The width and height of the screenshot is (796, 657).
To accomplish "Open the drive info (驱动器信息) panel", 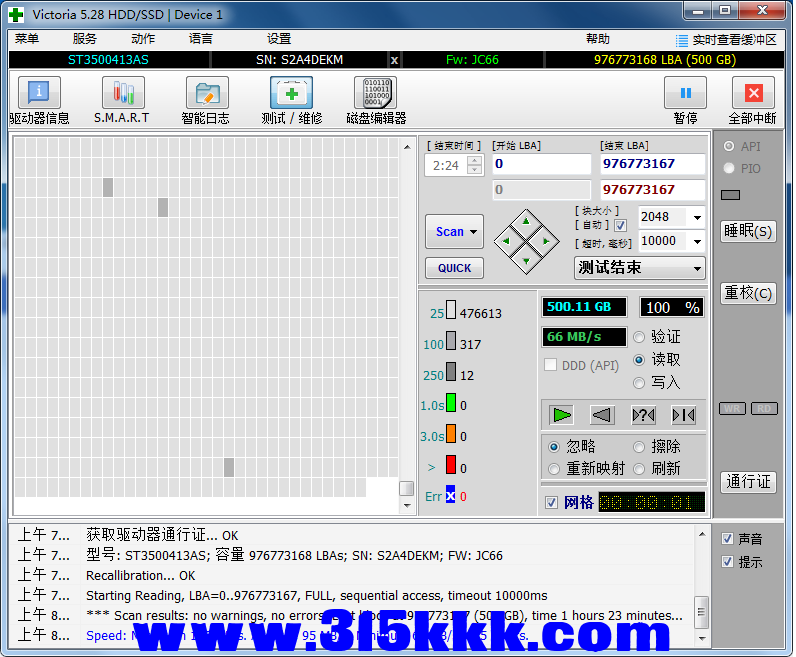I will point(39,93).
